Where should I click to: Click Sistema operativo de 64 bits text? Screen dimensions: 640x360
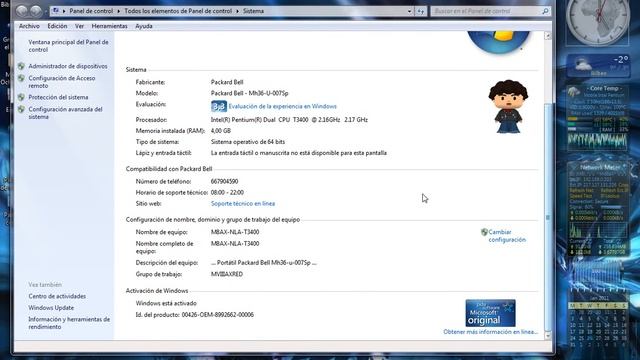(x=248, y=142)
